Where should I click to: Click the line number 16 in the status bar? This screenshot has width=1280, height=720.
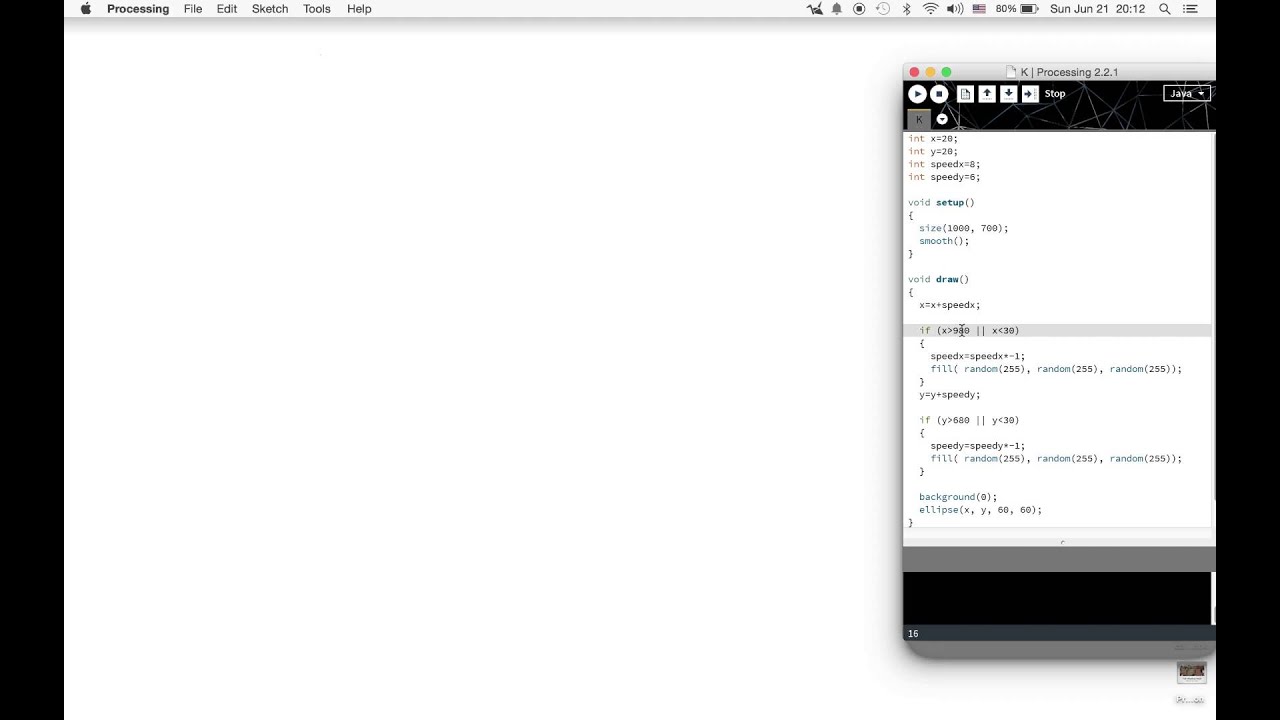click(913, 634)
